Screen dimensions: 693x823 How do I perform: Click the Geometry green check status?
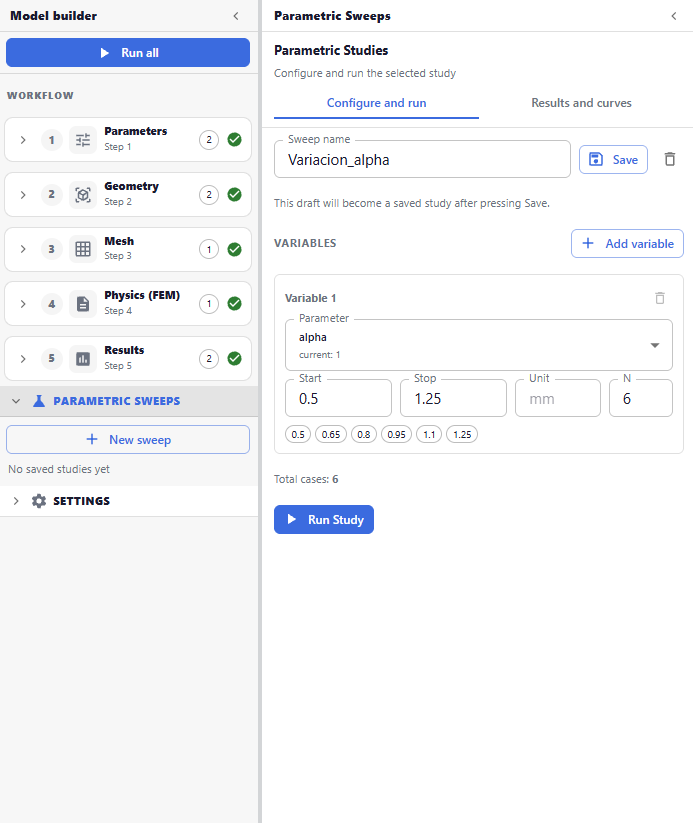pyautogui.click(x=235, y=194)
